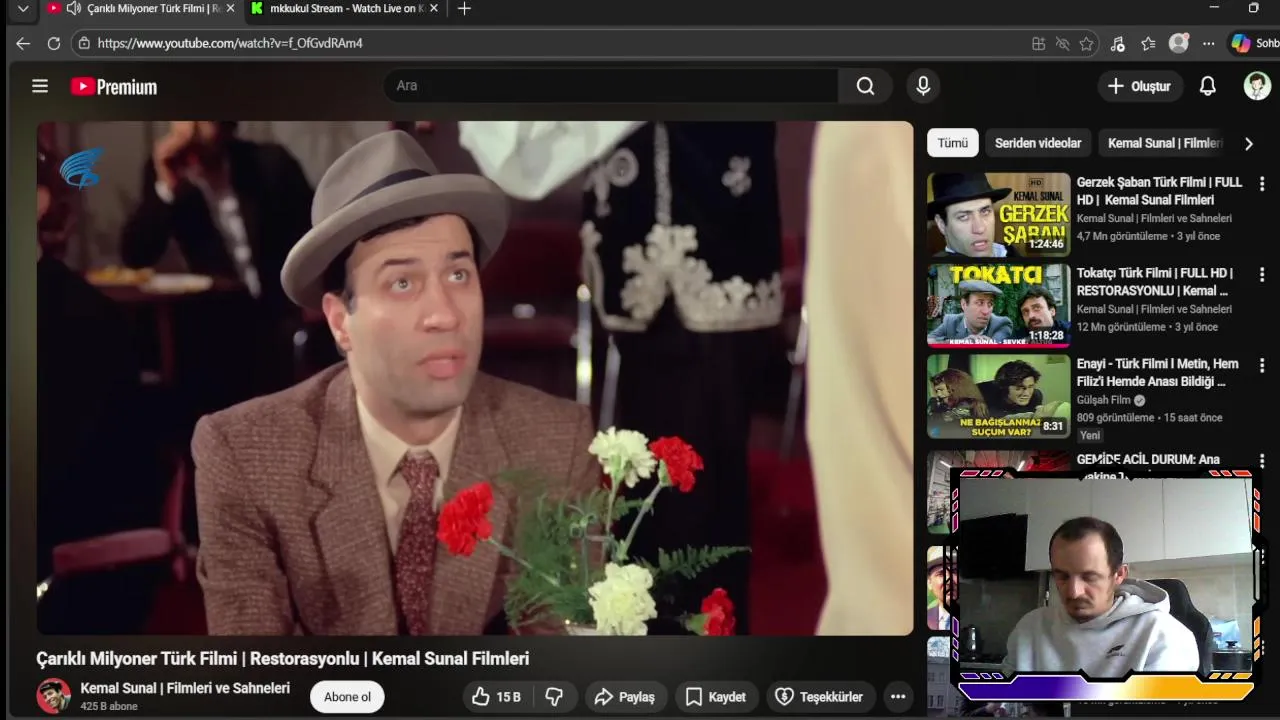Open options menu for Enayi video
Image resolution: width=1280 pixels, height=720 pixels.
pyautogui.click(x=1262, y=366)
